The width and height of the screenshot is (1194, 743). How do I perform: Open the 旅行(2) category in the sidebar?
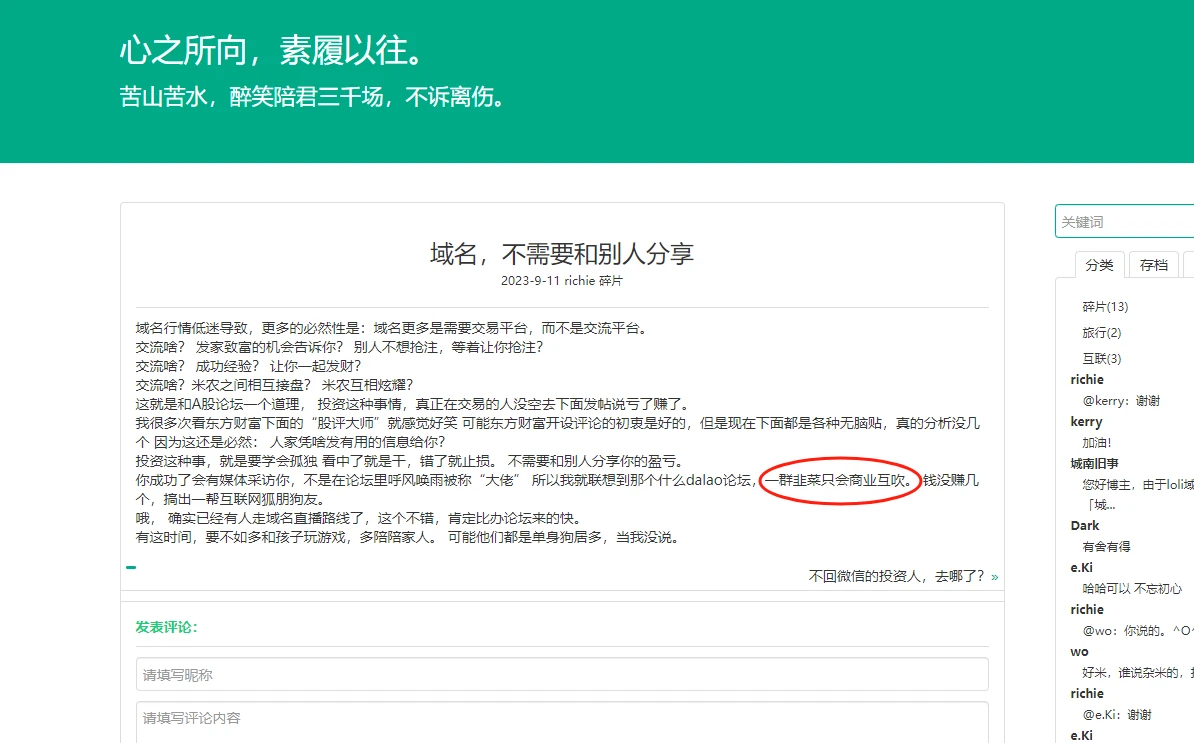[x=1101, y=333]
